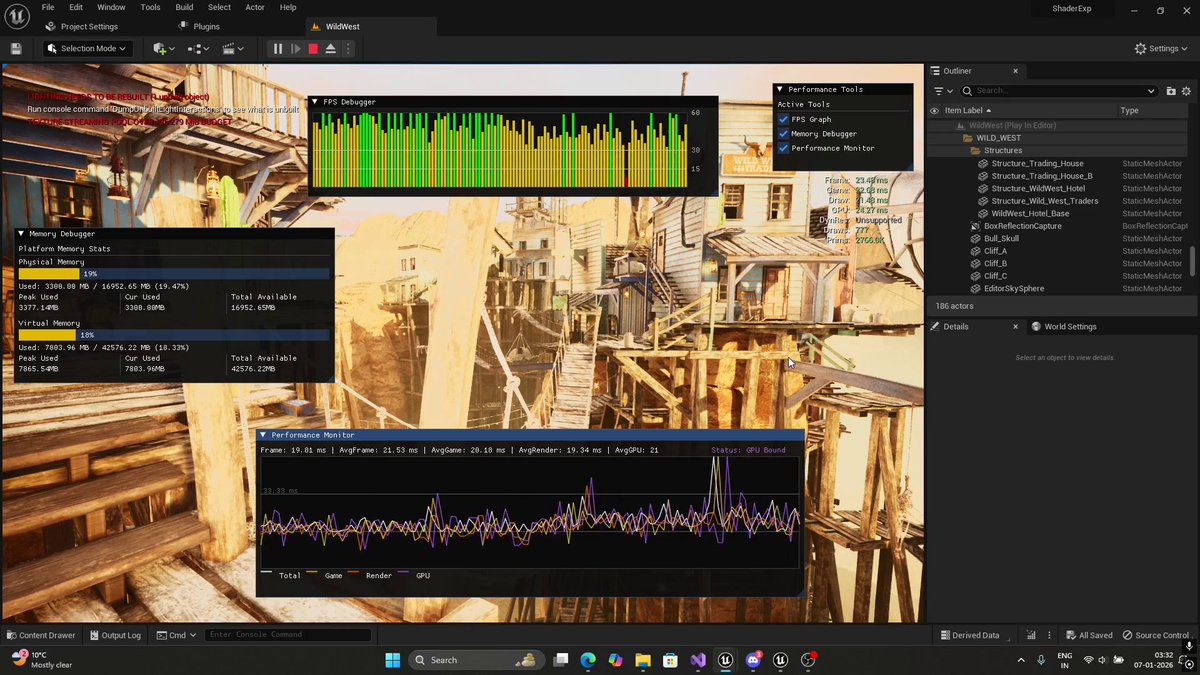Uncheck Memory Debugger in Performance Tools
Viewport: 1200px width, 675px height.
click(784, 133)
